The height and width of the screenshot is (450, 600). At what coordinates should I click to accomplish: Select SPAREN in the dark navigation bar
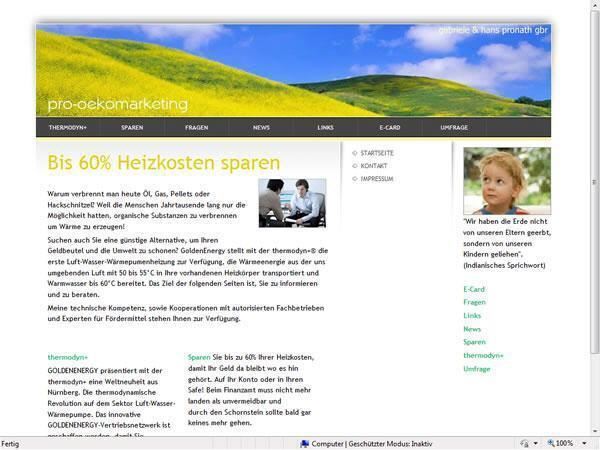click(133, 128)
